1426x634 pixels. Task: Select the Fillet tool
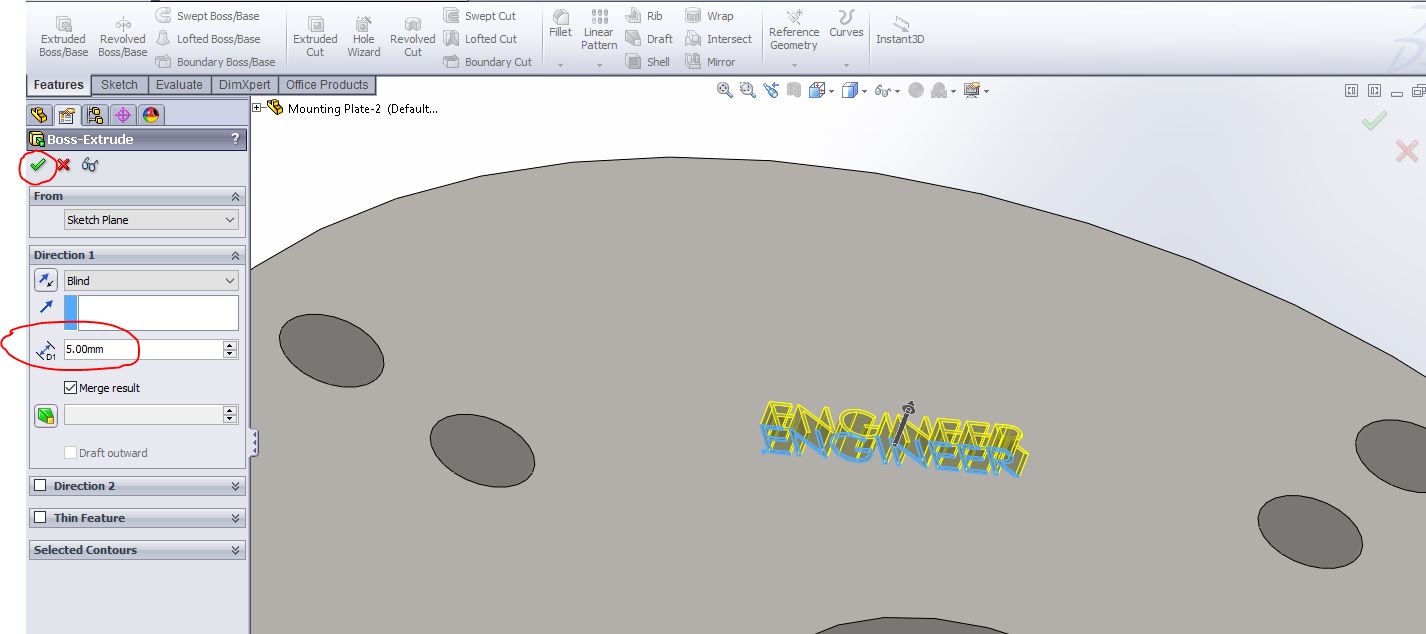pyautogui.click(x=561, y=24)
